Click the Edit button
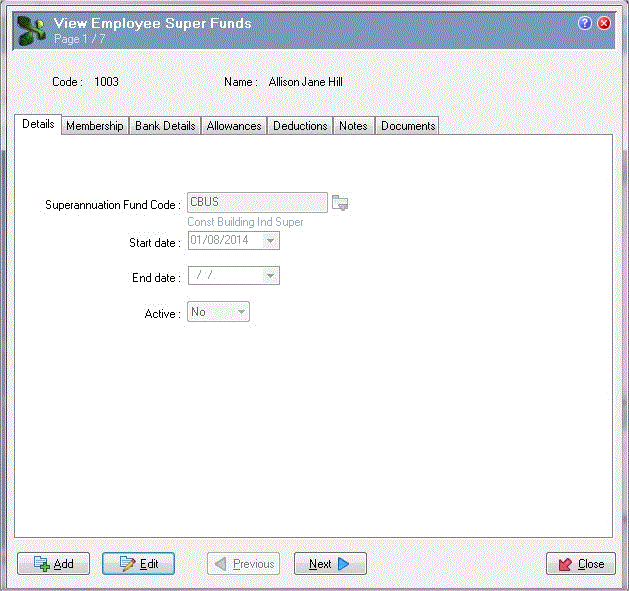The image size is (629, 591). pos(138,564)
